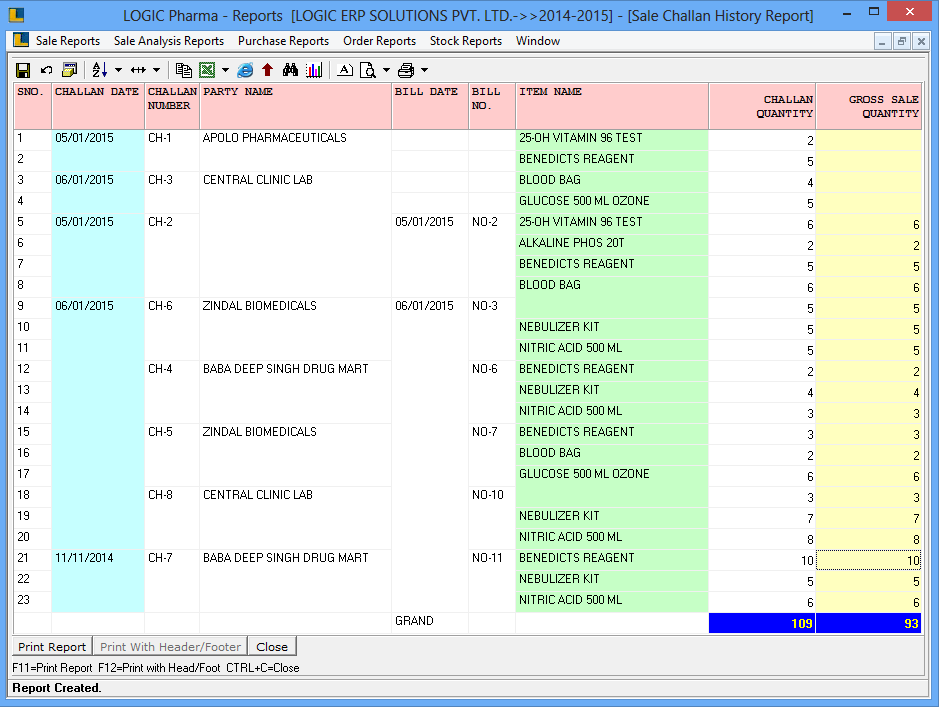Click the CHALLAN QUANTITY column header
The width and height of the screenshot is (939, 707).
point(762,106)
